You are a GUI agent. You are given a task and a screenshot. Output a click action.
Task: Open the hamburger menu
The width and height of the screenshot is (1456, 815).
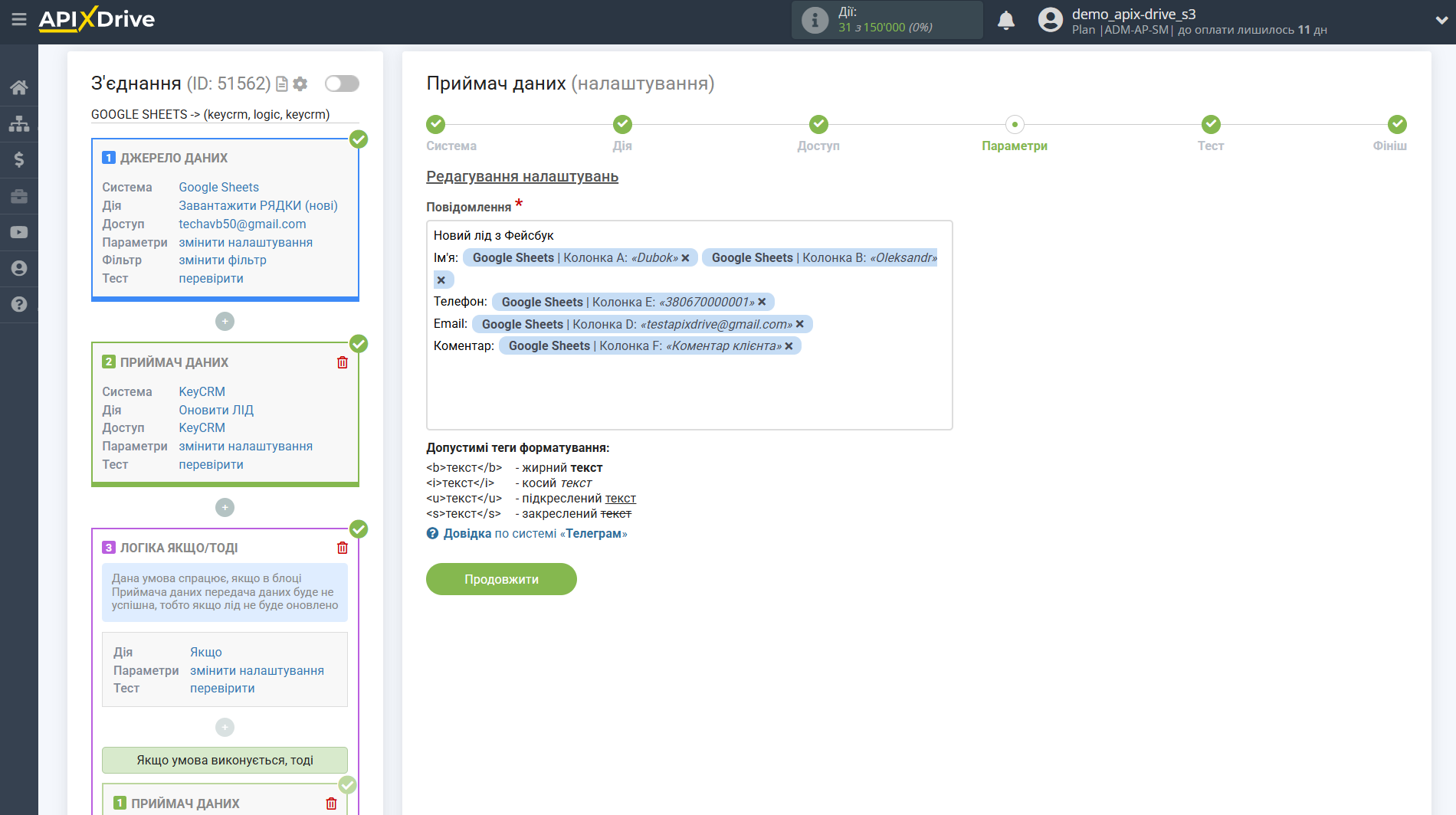coord(19,19)
